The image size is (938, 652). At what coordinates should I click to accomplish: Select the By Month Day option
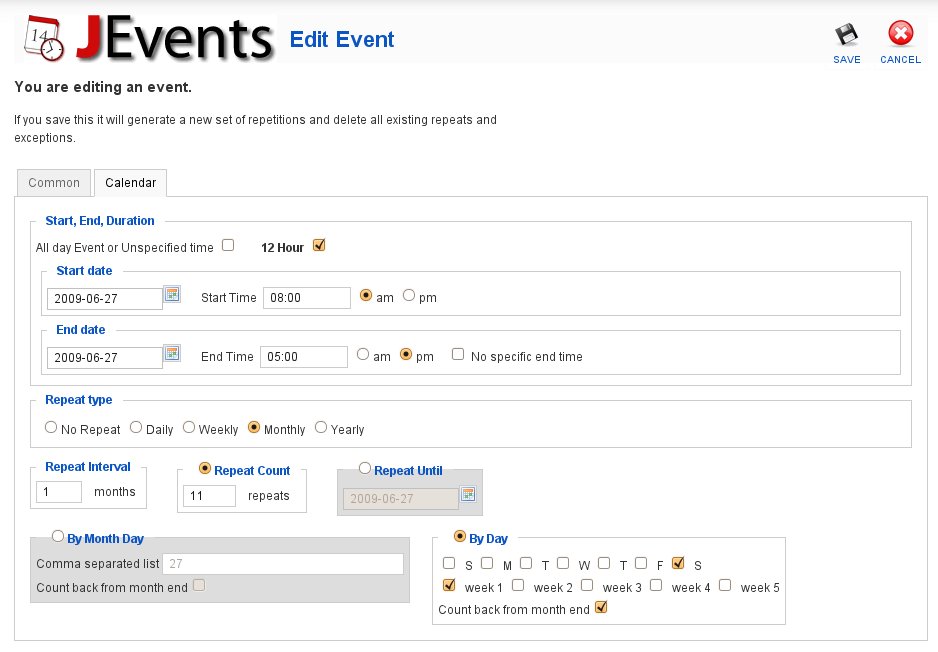57,536
